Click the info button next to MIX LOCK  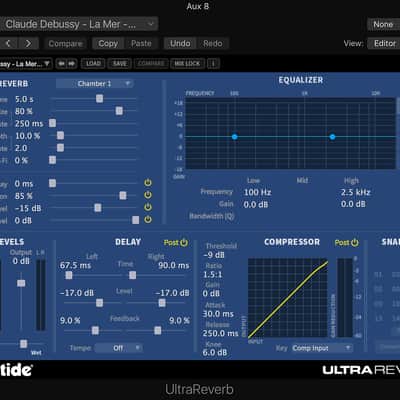point(213,63)
